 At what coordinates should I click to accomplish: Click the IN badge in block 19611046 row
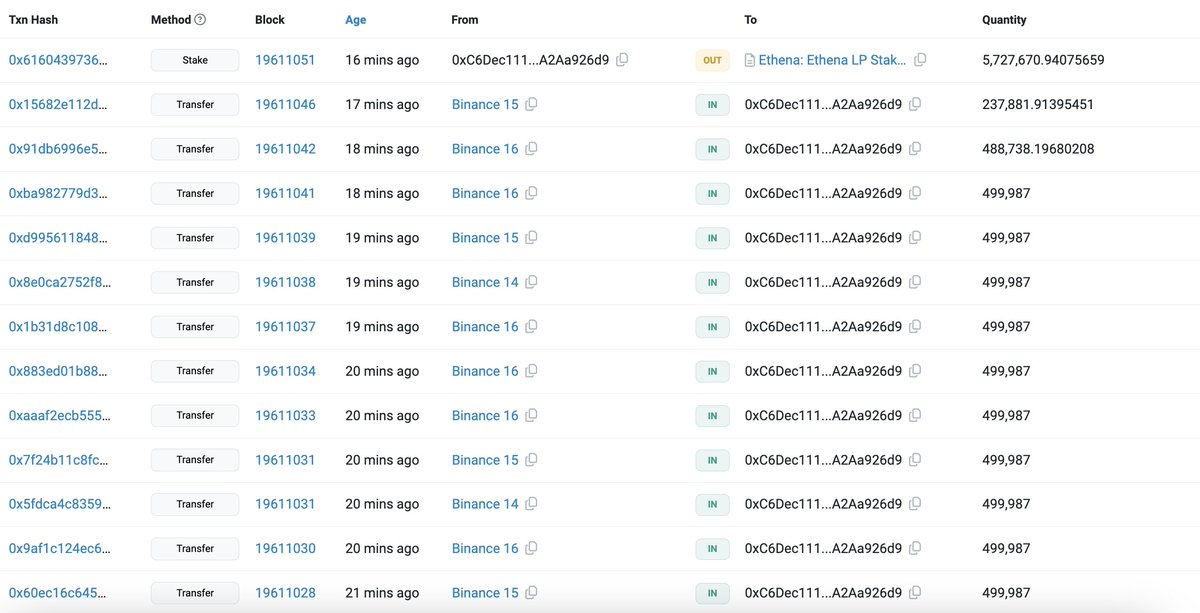pyautogui.click(x=712, y=104)
